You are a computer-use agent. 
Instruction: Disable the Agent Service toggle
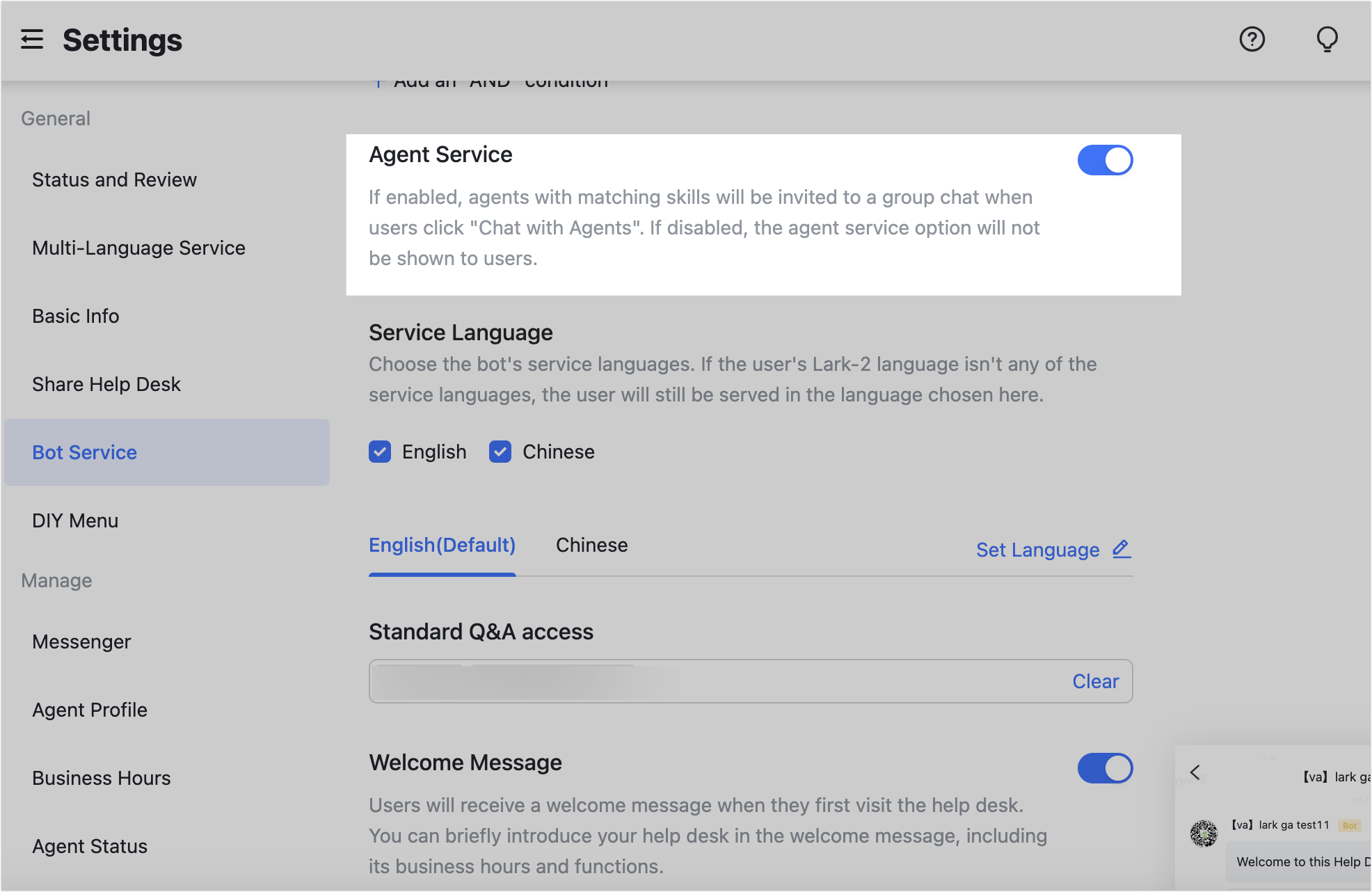[x=1105, y=159]
